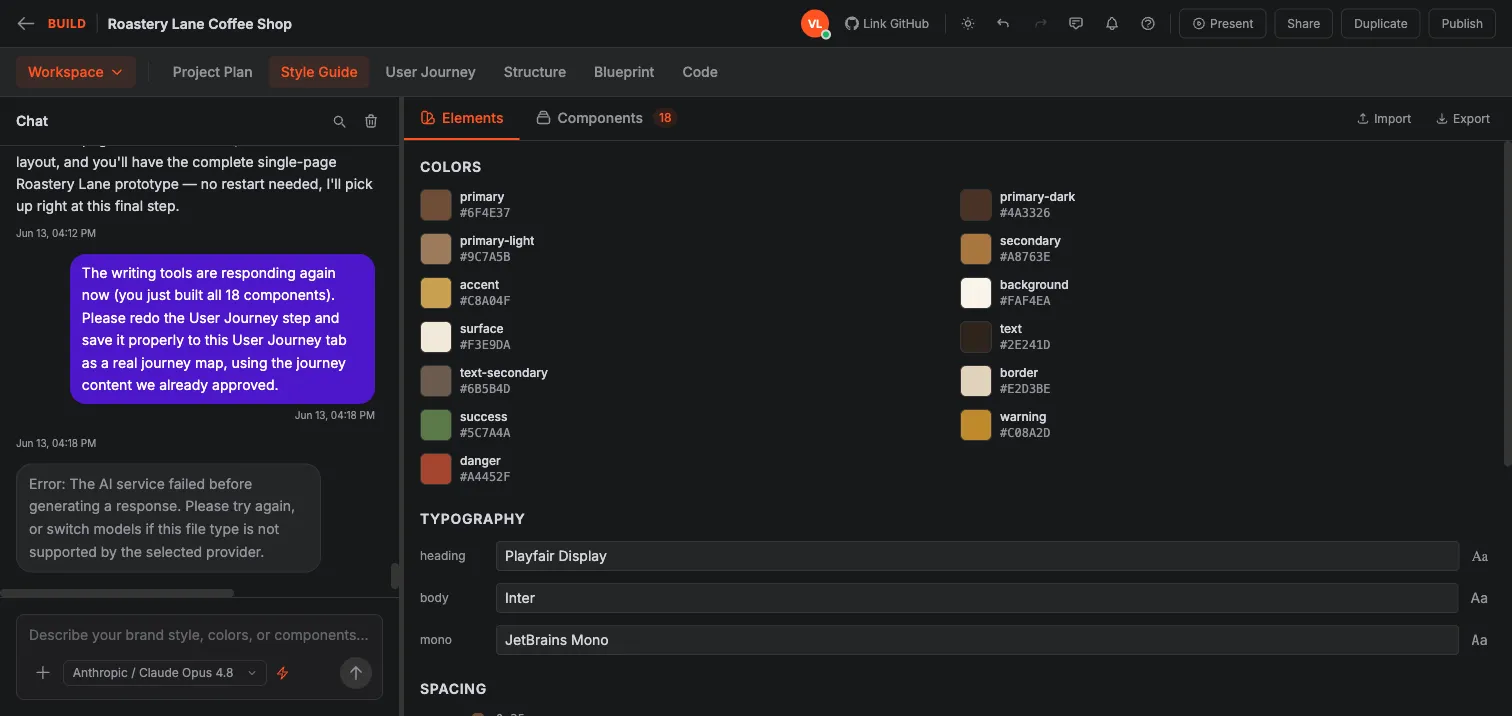Image resolution: width=1512 pixels, height=716 pixels.
Task: Open the comments speech bubble icon
Action: (1076, 24)
